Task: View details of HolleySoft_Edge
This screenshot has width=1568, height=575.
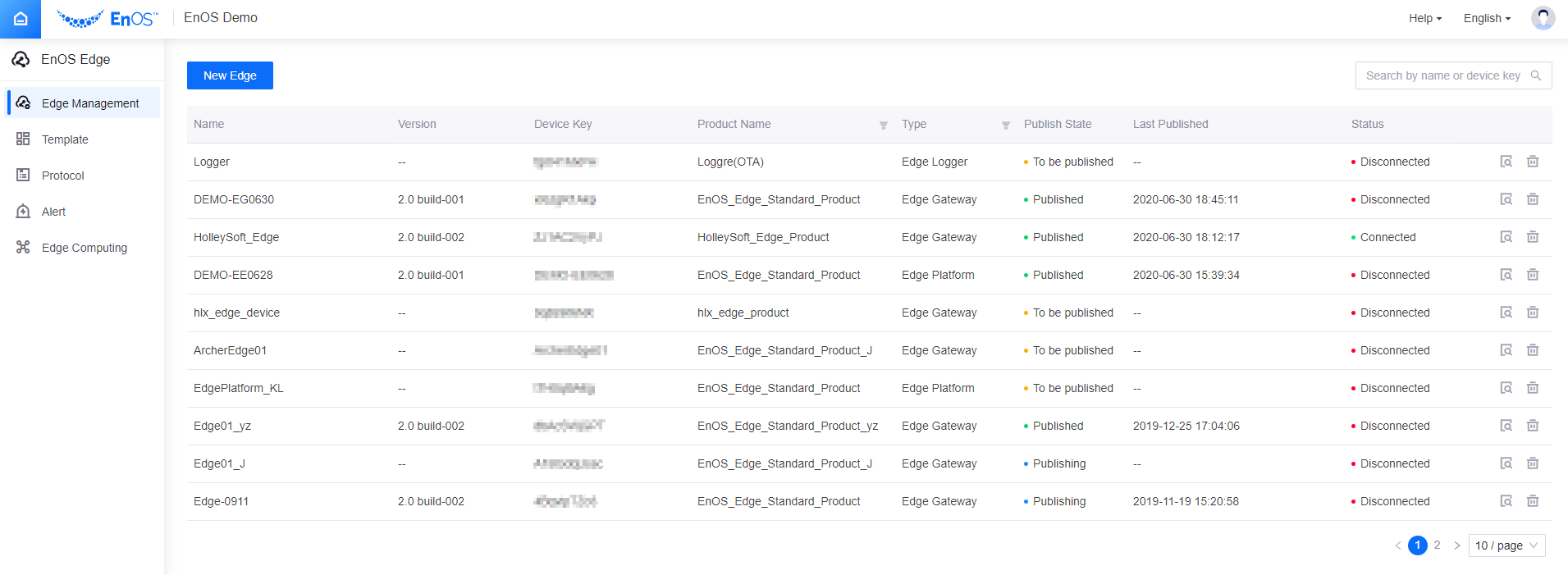Action: pos(1506,237)
